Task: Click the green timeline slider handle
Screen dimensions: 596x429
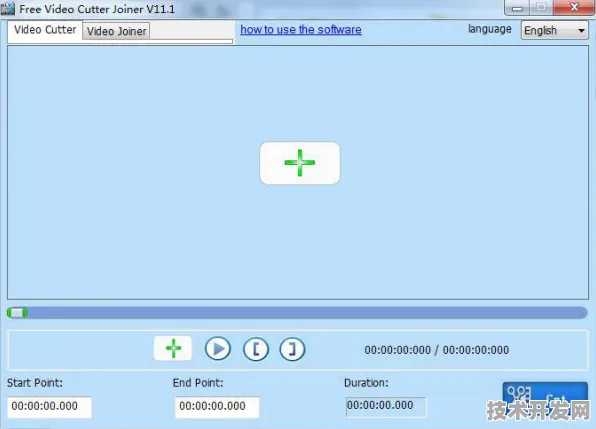Action: [x=17, y=313]
